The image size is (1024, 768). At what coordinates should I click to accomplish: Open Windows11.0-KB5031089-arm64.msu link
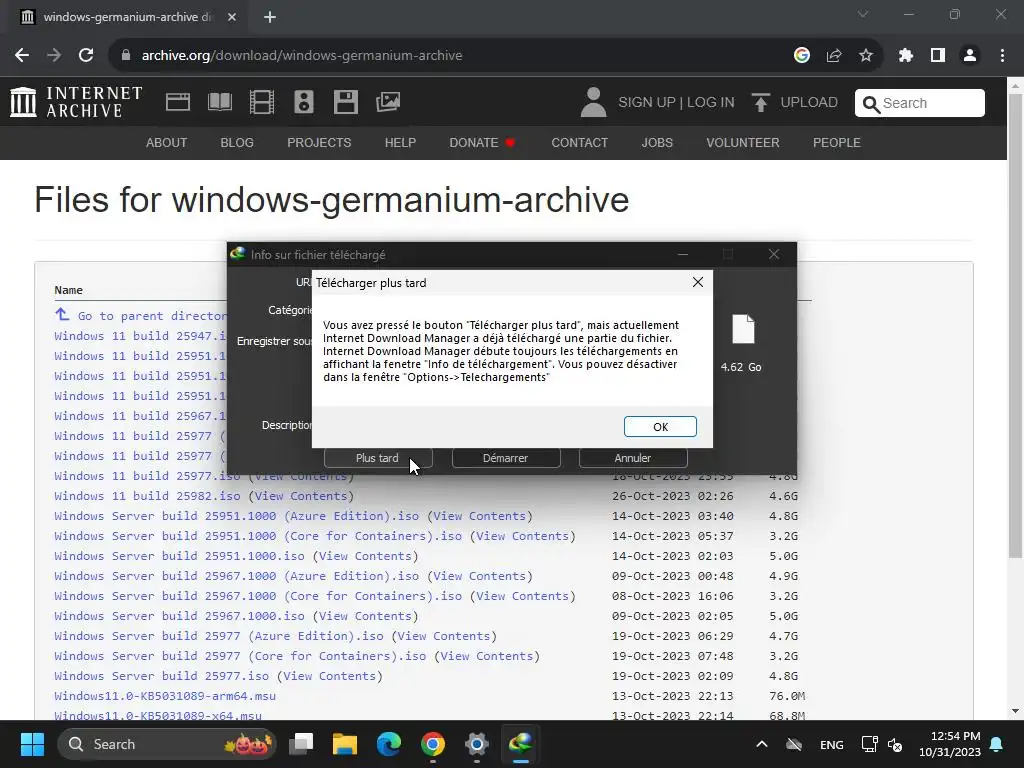[165, 696]
